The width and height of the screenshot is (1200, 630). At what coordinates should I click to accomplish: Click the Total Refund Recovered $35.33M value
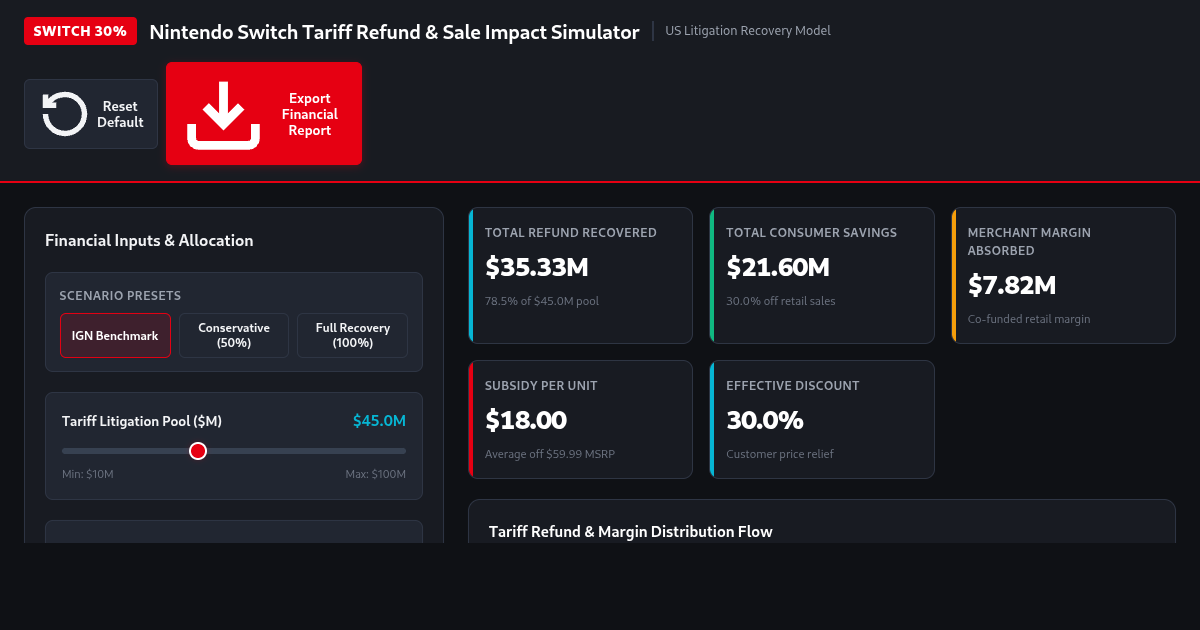tap(537, 267)
